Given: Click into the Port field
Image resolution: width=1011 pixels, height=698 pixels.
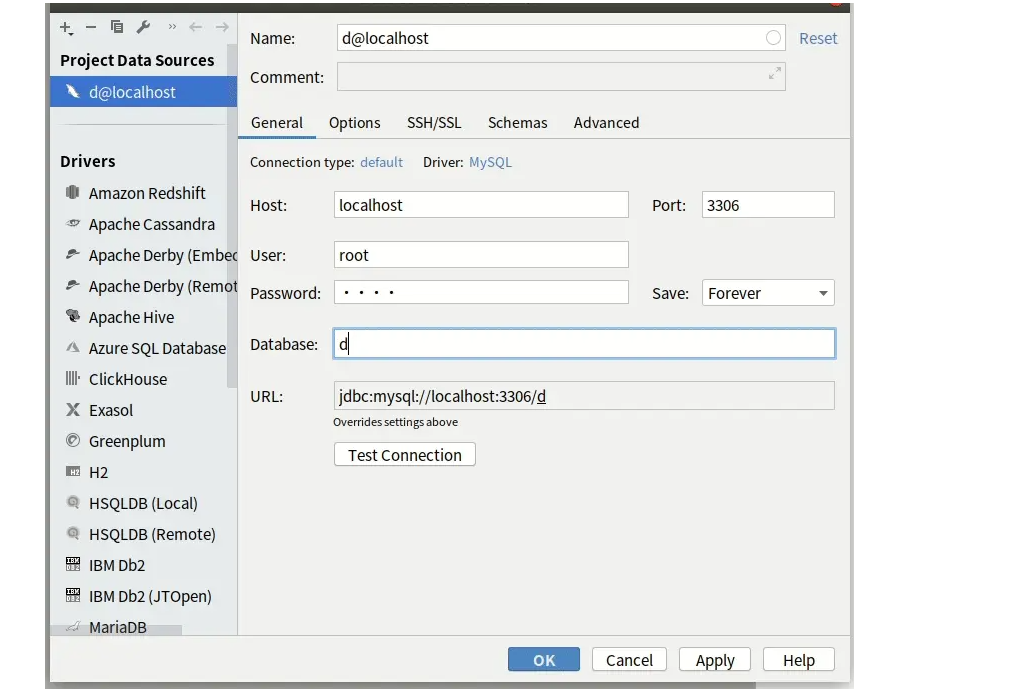Looking at the screenshot, I should click(768, 204).
